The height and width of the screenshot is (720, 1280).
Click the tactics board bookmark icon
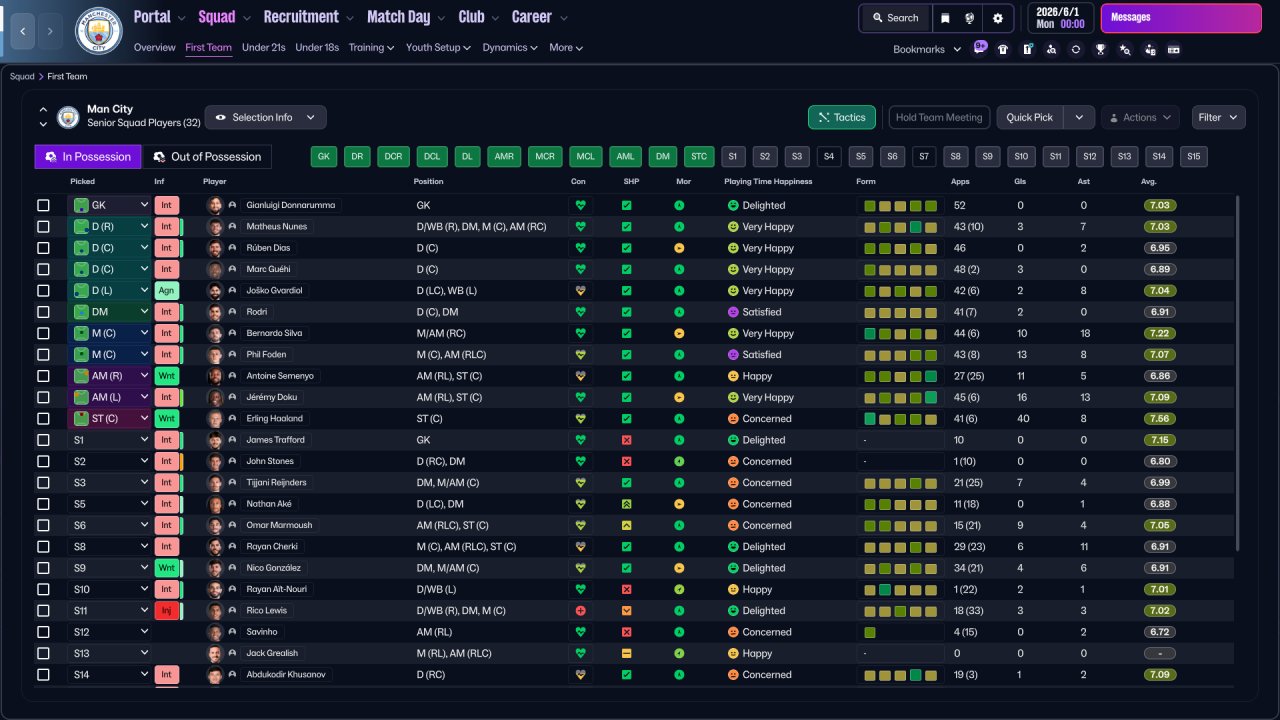(1027, 49)
